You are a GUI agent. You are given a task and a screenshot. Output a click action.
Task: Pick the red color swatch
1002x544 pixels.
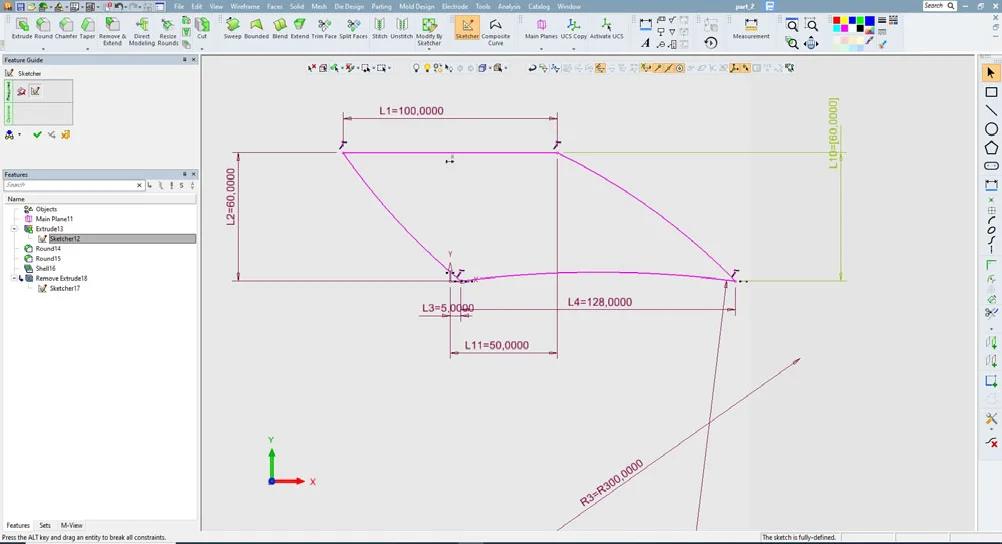tap(836, 20)
